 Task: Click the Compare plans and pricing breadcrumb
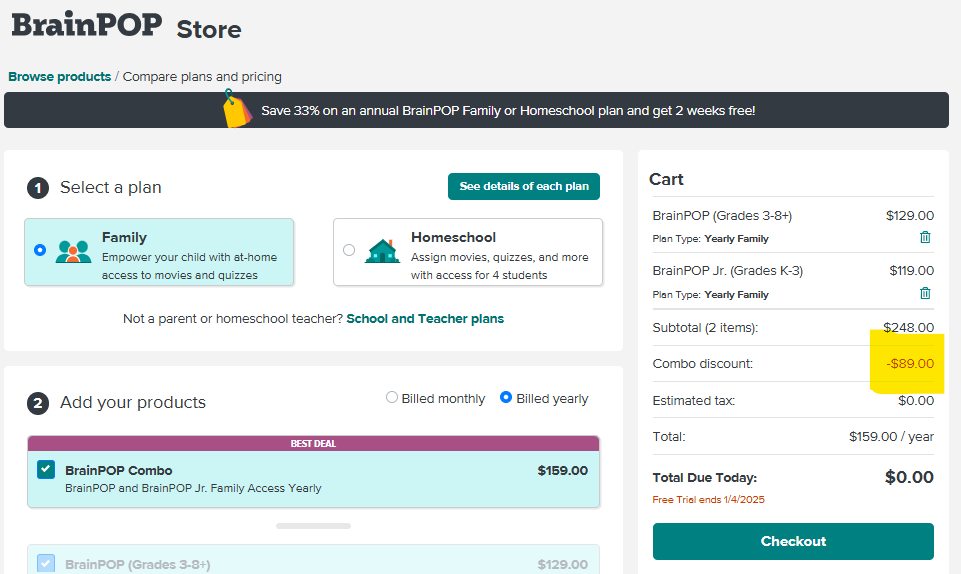(202, 77)
